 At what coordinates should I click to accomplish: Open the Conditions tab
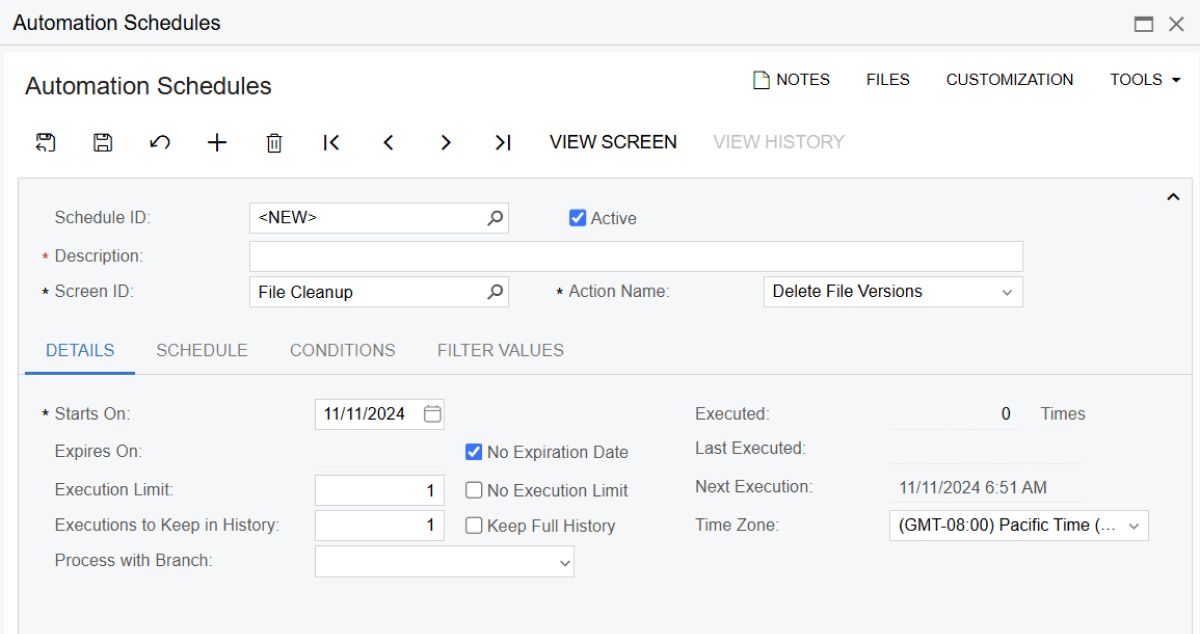coord(342,350)
